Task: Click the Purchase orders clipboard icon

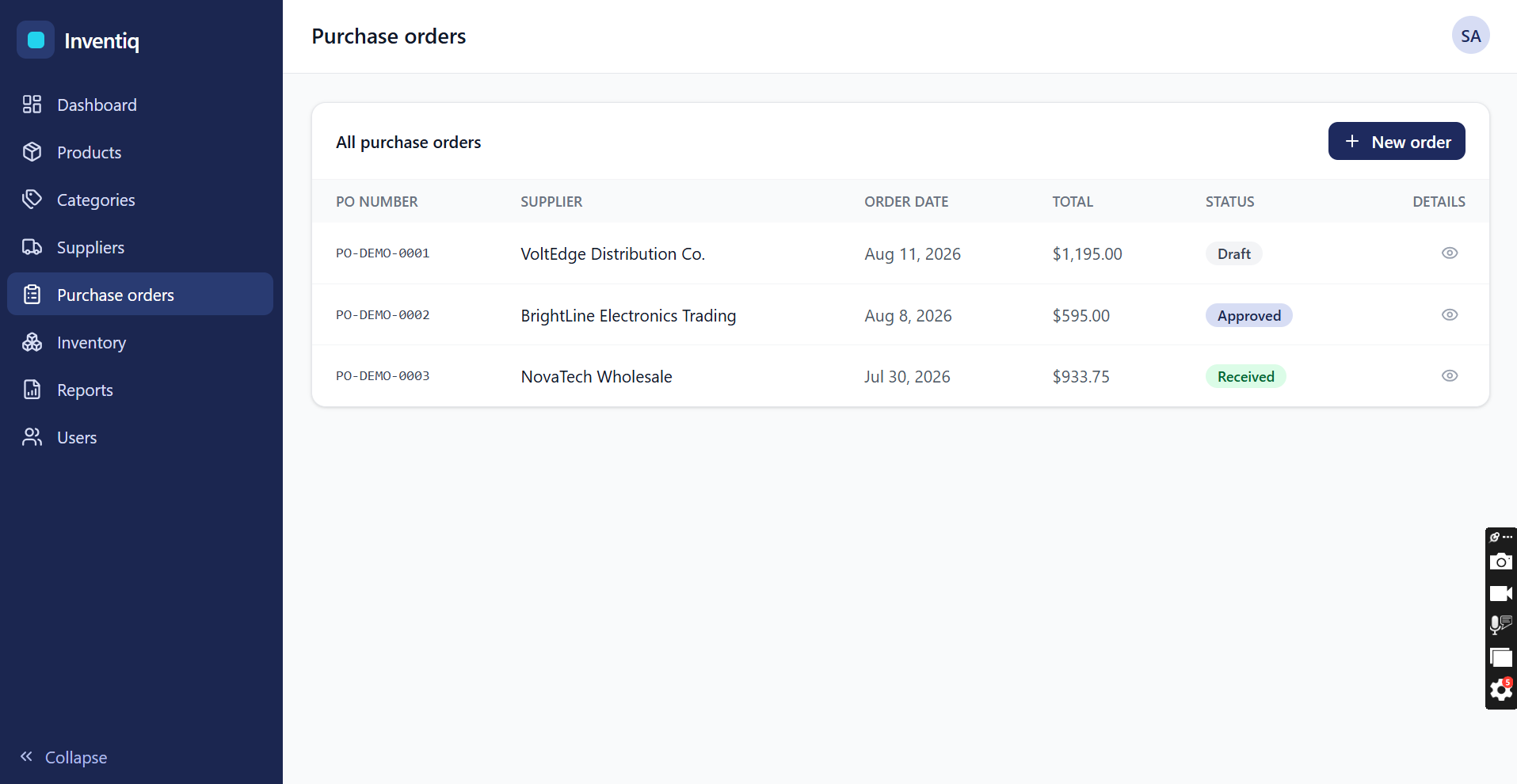Action: click(x=32, y=295)
